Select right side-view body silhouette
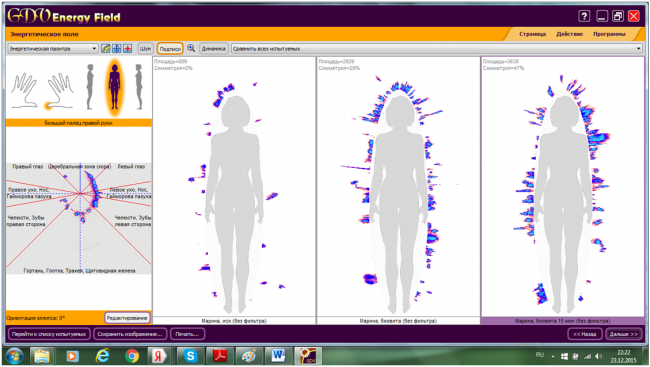The image size is (650, 367). point(139,87)
